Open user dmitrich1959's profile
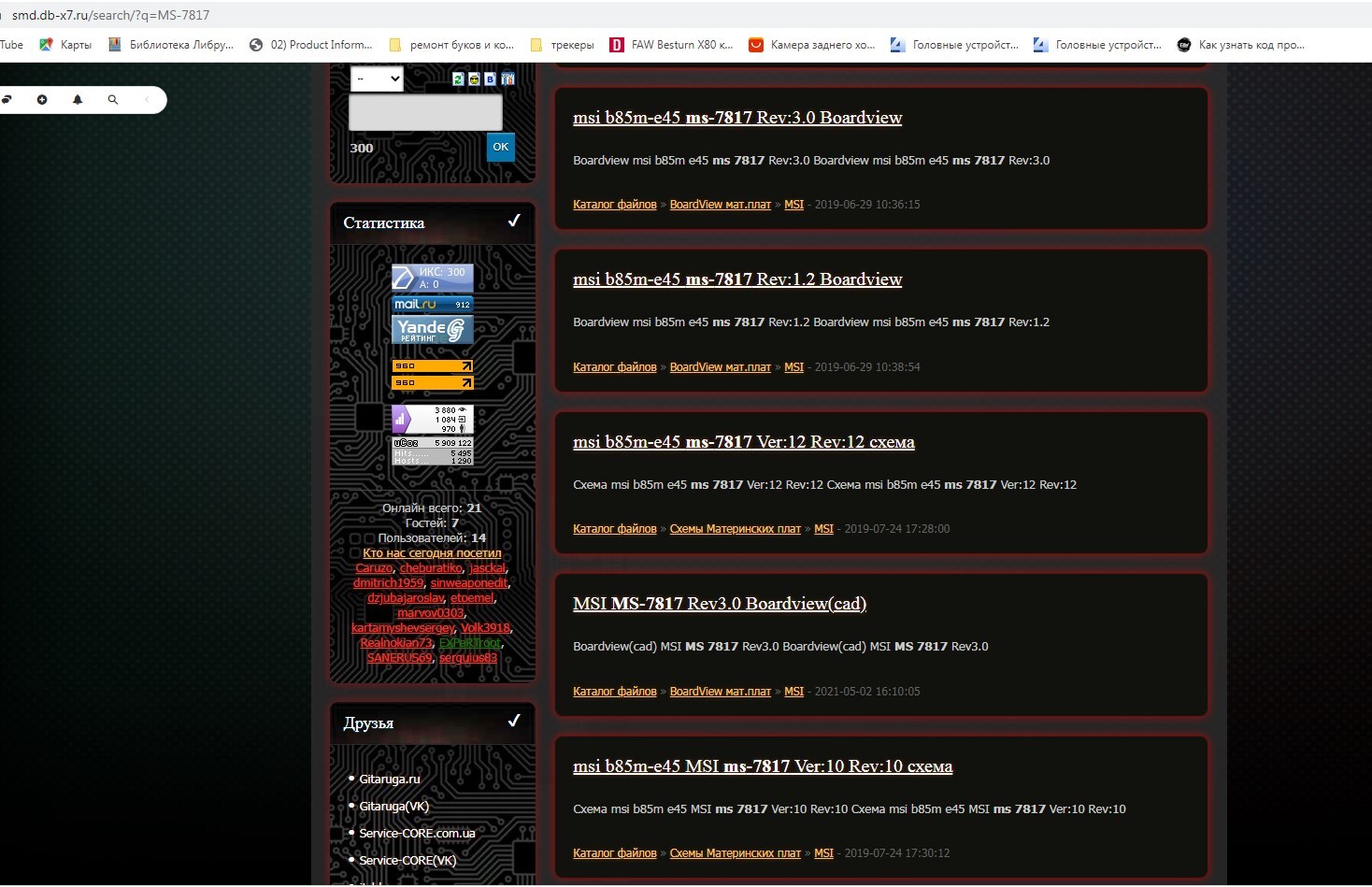Screen dimensions: 1372x887 click(388, 583)
